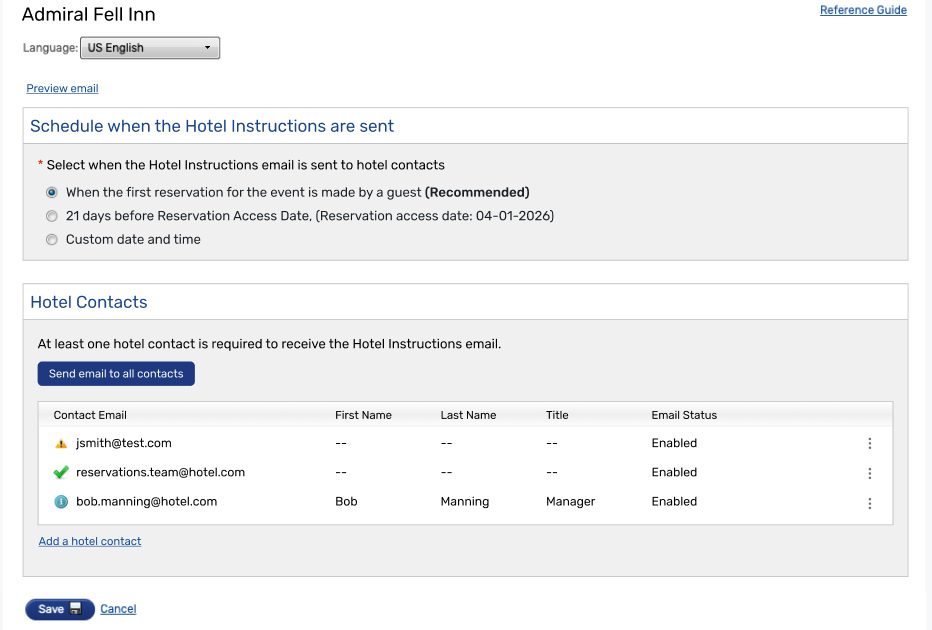This screenshot has width=932, height=630.
Task: Open the Reference Guide link
Action: click(x=863, y=10)
